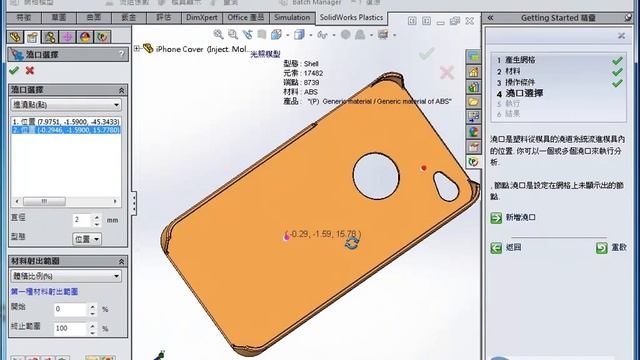640x360 pixels.
Task: Collapse the Getting Started task pane with chevrons
Action: 490,18
